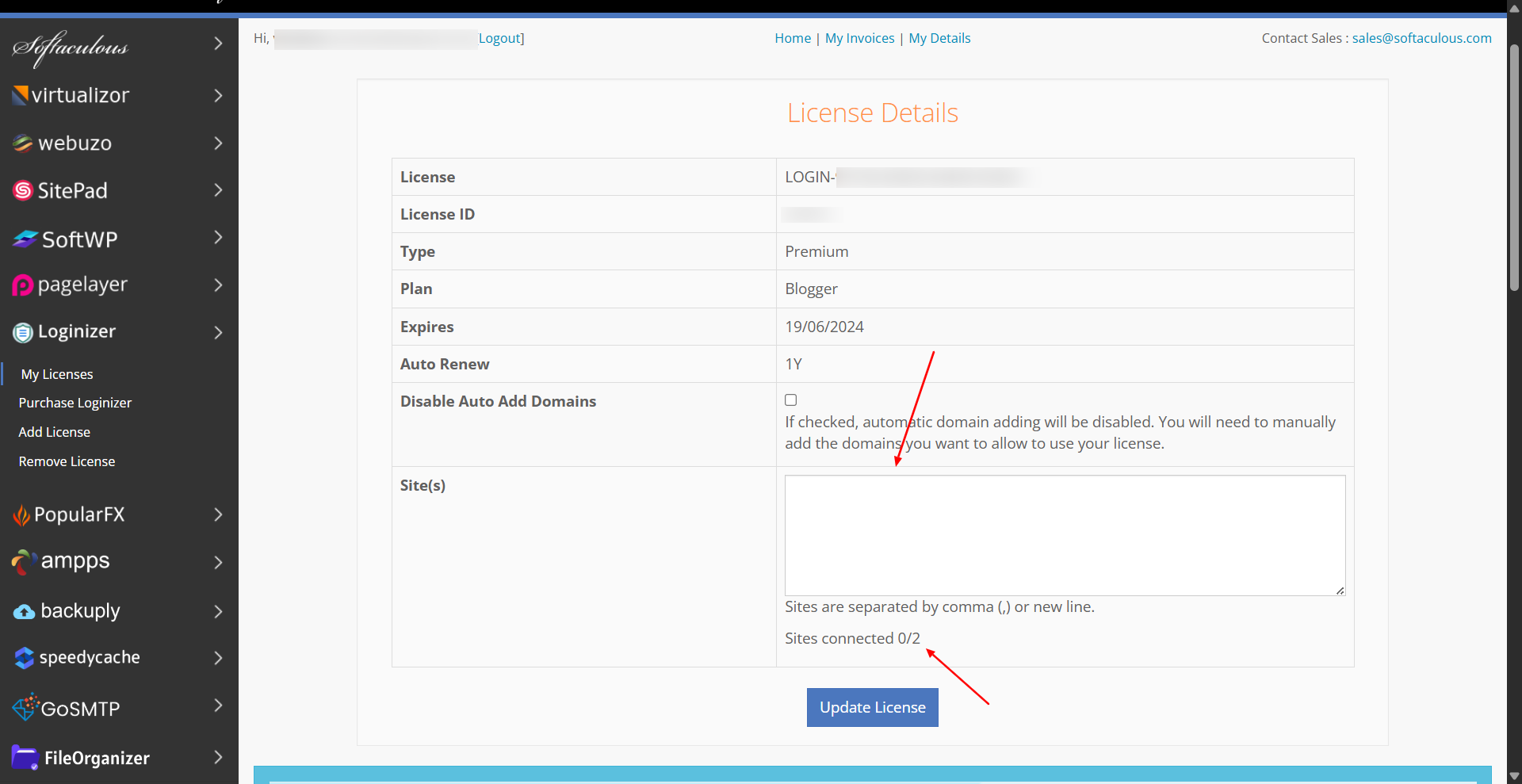Click the 'Premium' type value

click(816, 251)
